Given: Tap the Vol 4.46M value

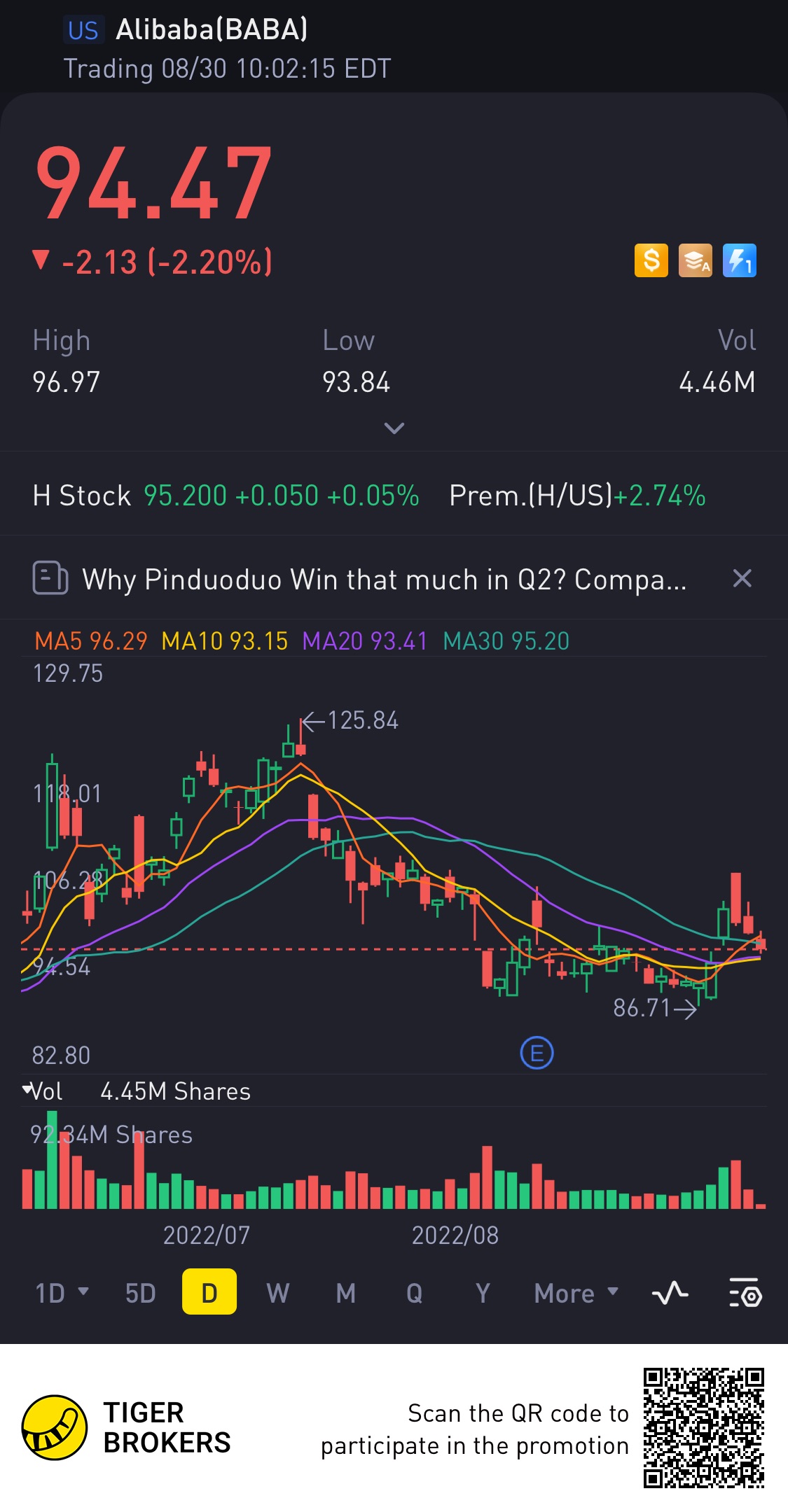Looking at the screenshot, I should [x=717, y=382].
